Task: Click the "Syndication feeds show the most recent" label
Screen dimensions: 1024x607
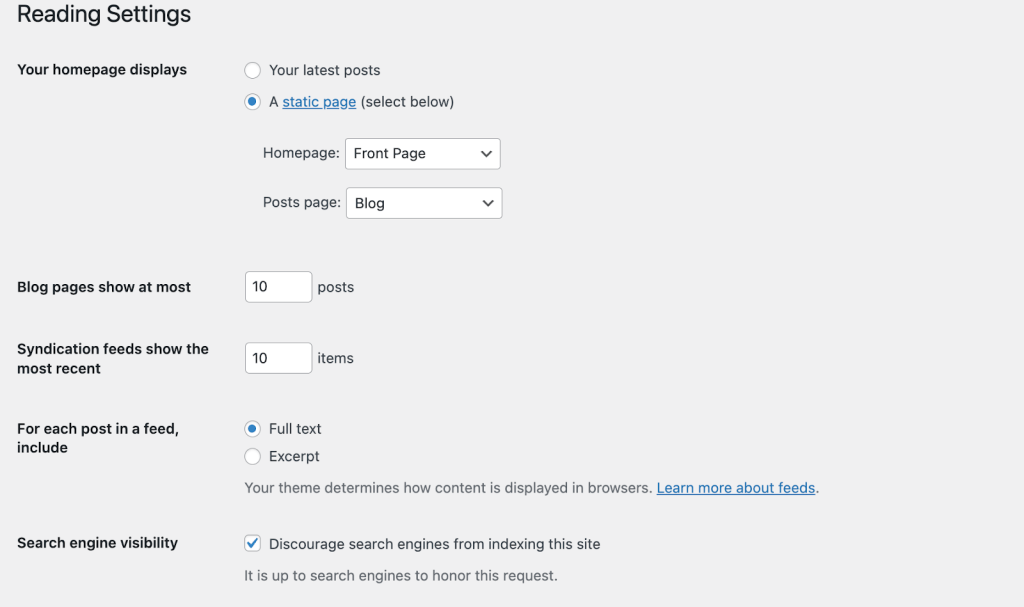Action: coord(112,358)
